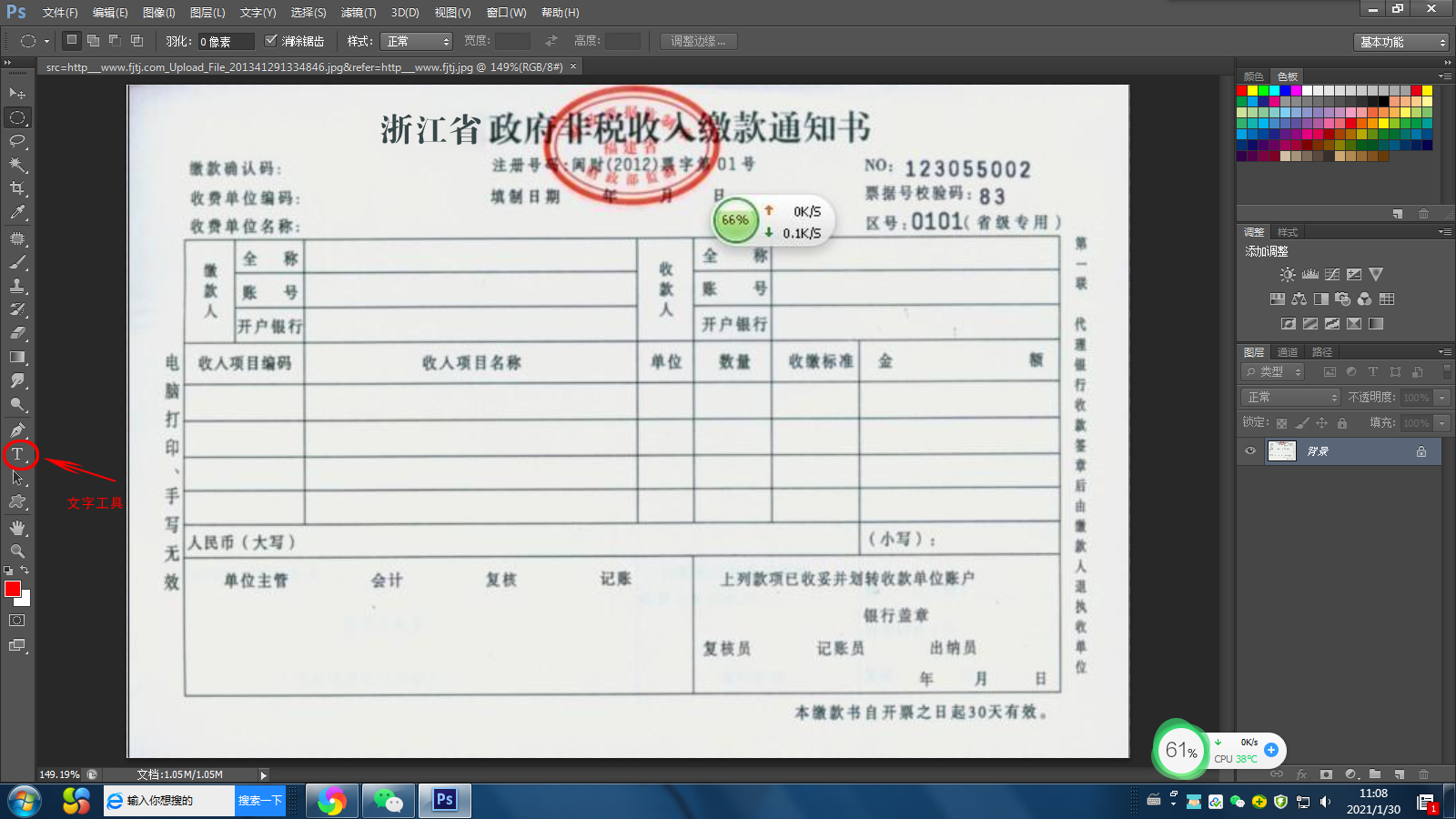This screenshot has height=819, width=1456.
Task: Select the Eyedropper tool
Action: 17,213
